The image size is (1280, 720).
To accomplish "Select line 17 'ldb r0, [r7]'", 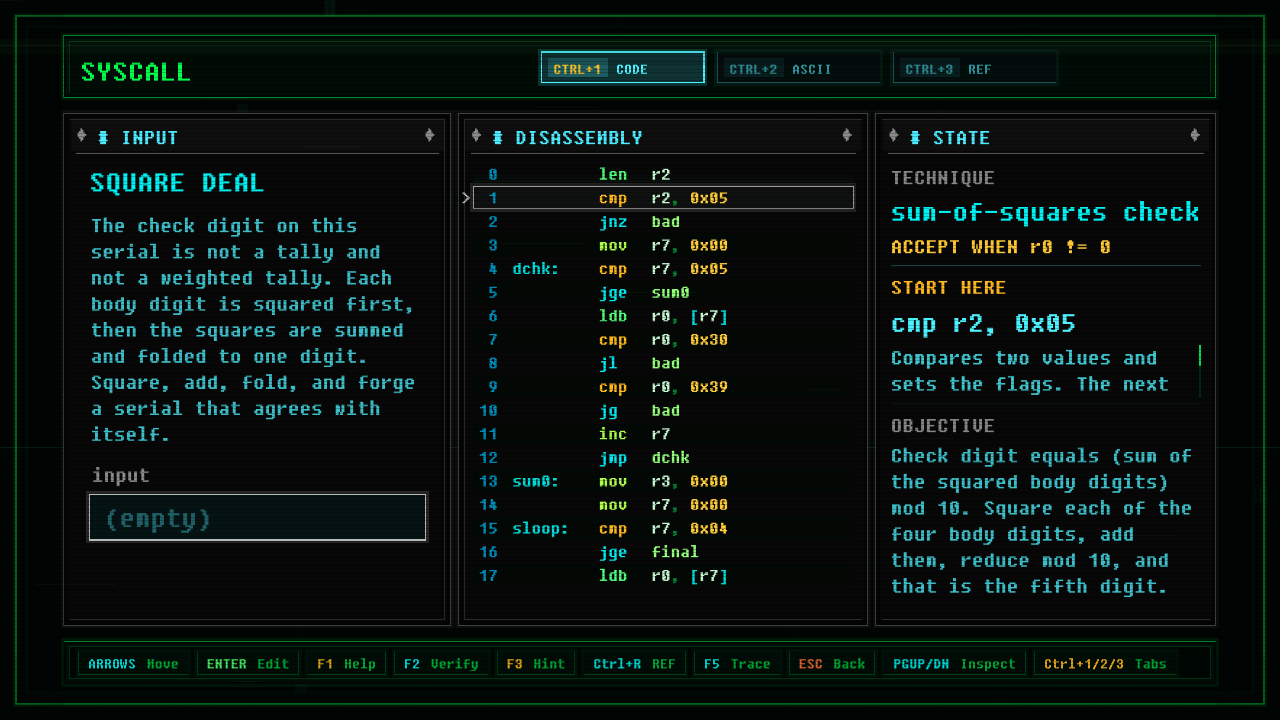I will [663, 576].
